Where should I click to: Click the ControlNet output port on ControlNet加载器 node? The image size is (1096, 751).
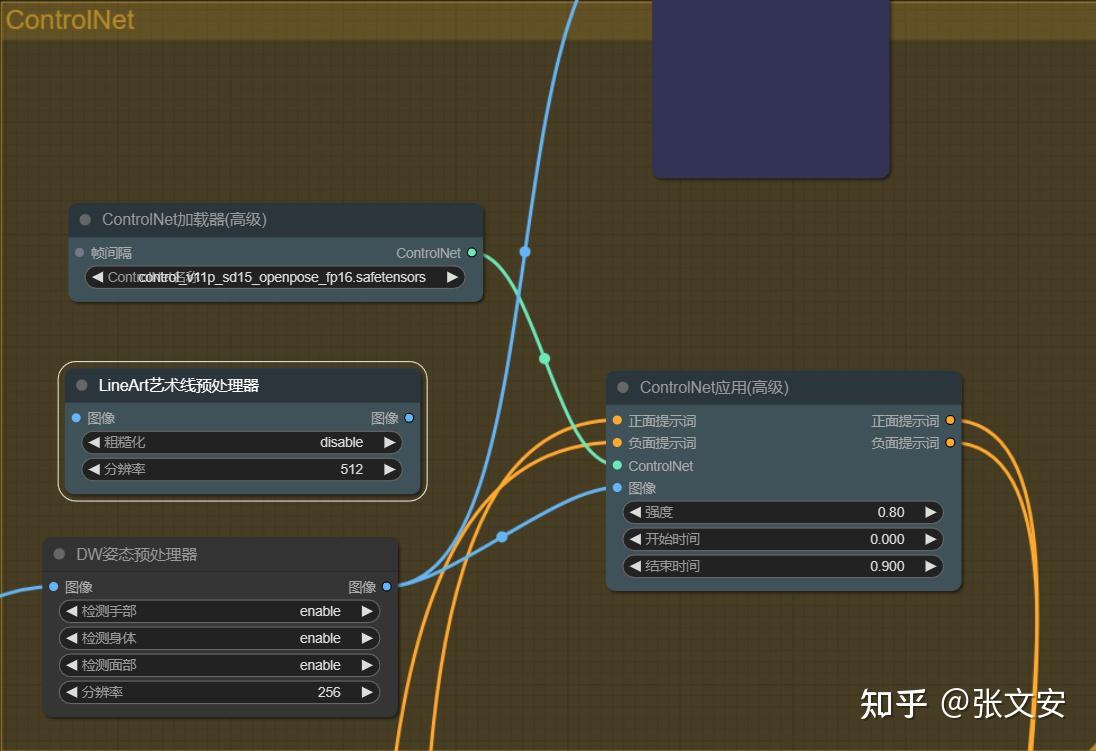pyautogui.click(x=471, y=252)
